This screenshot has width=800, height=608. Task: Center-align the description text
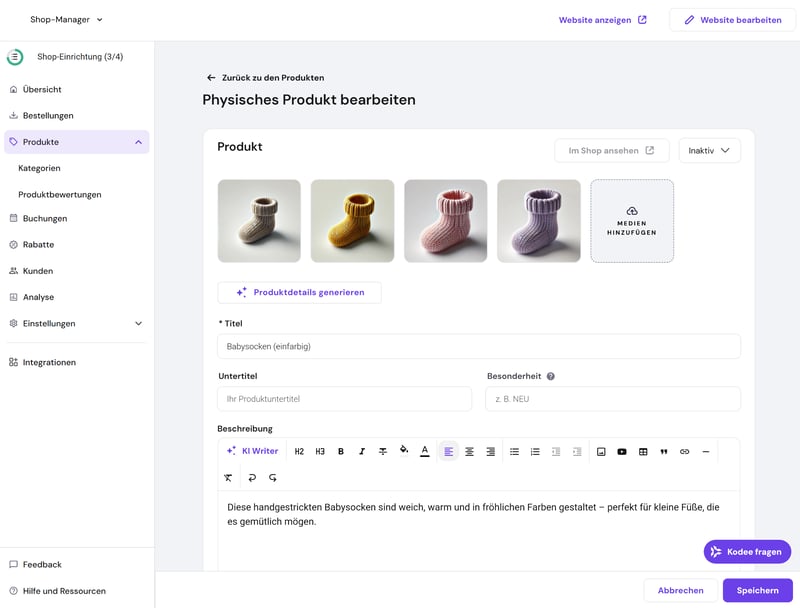click(470, 452)
